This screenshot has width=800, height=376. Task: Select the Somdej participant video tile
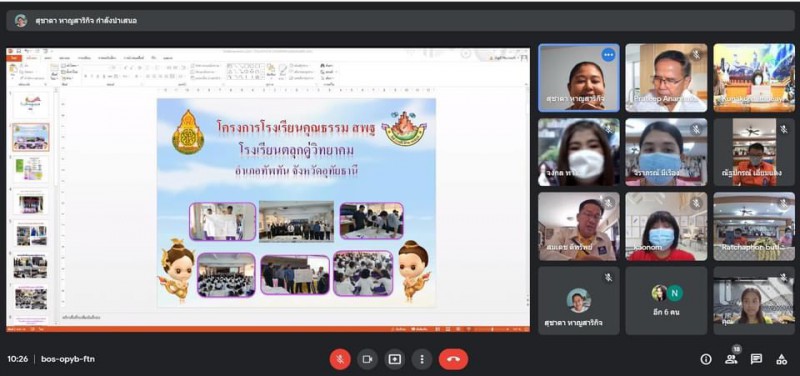579,226
